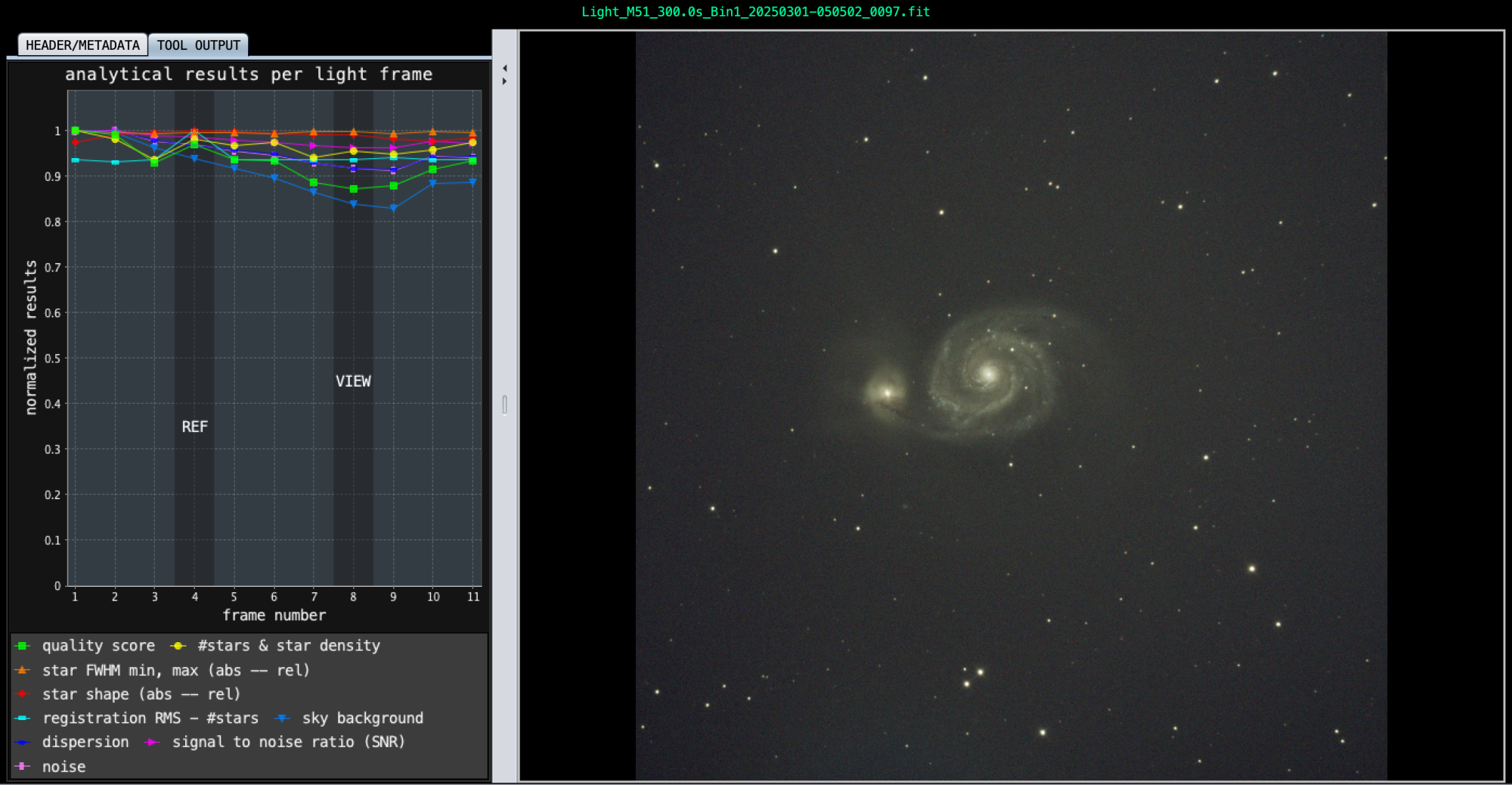The height and width of the screenshot is (785, 1512).
Task: Click the companion galaxy NGC 5195 in image
Action: click(887, 392)
